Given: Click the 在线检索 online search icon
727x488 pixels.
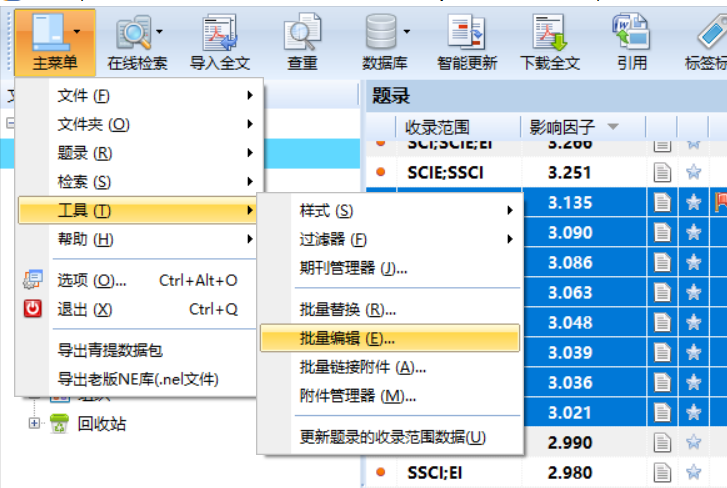Looking at the screenshot, I should coord(134,32).
